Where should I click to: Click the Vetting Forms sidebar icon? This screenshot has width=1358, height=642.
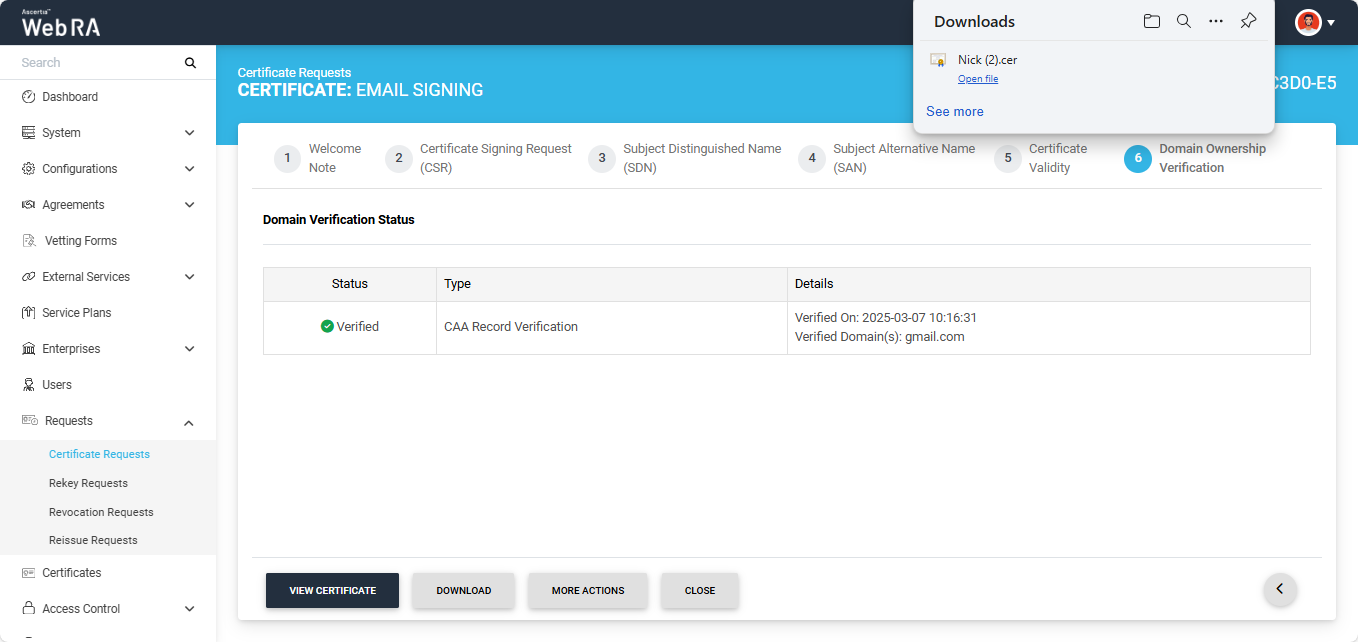[x=28, y=241]
